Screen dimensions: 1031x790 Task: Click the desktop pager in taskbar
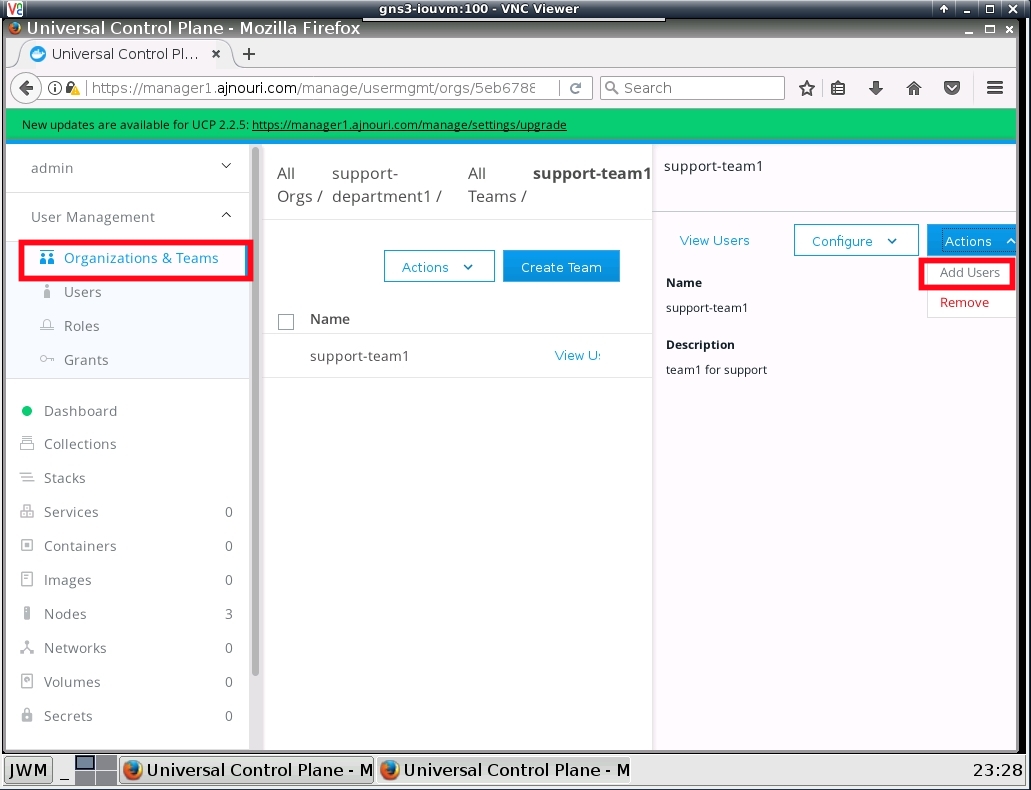tap(95, 770)
